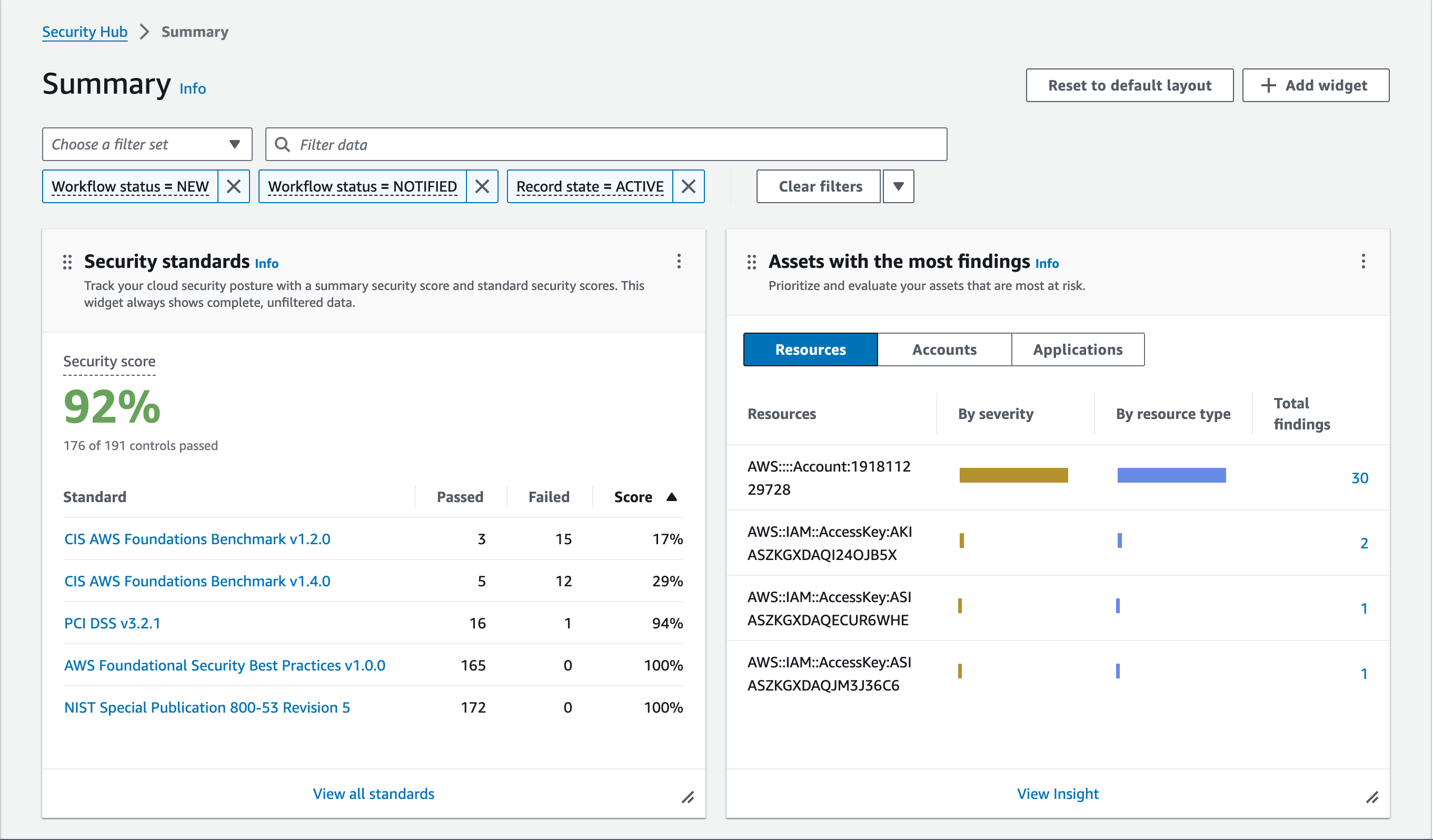
Task: Open the Info link beside Summary heading
Action: (193, 88)
